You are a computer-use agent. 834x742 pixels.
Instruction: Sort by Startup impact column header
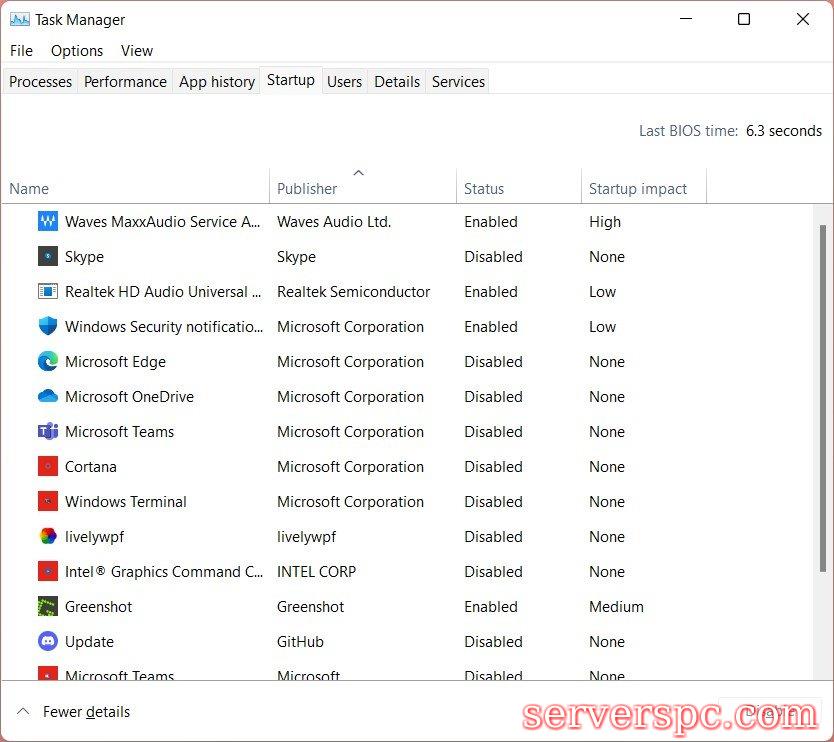tap(638, 188)
